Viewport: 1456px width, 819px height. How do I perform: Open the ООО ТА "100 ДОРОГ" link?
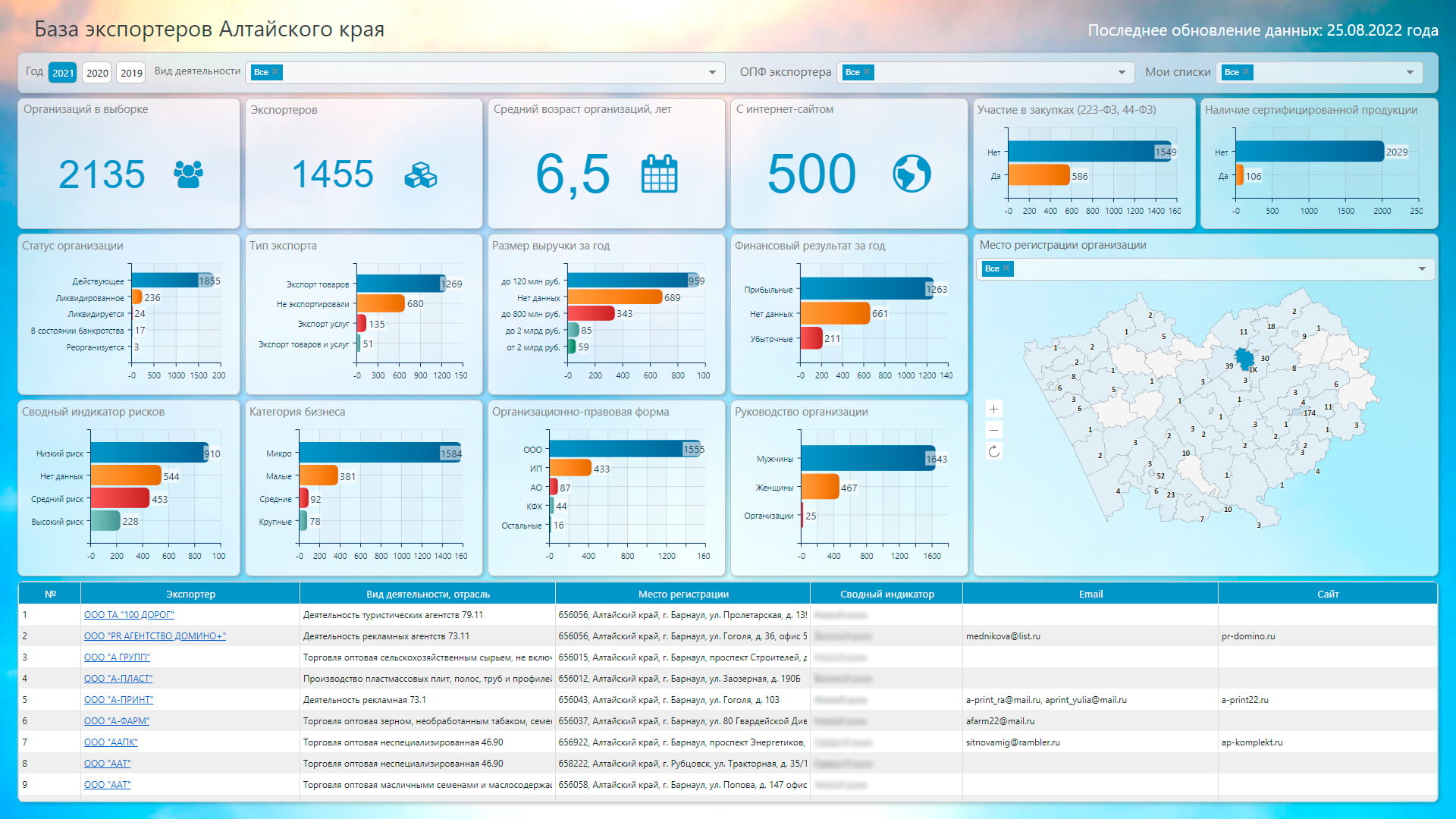[129, 615]
